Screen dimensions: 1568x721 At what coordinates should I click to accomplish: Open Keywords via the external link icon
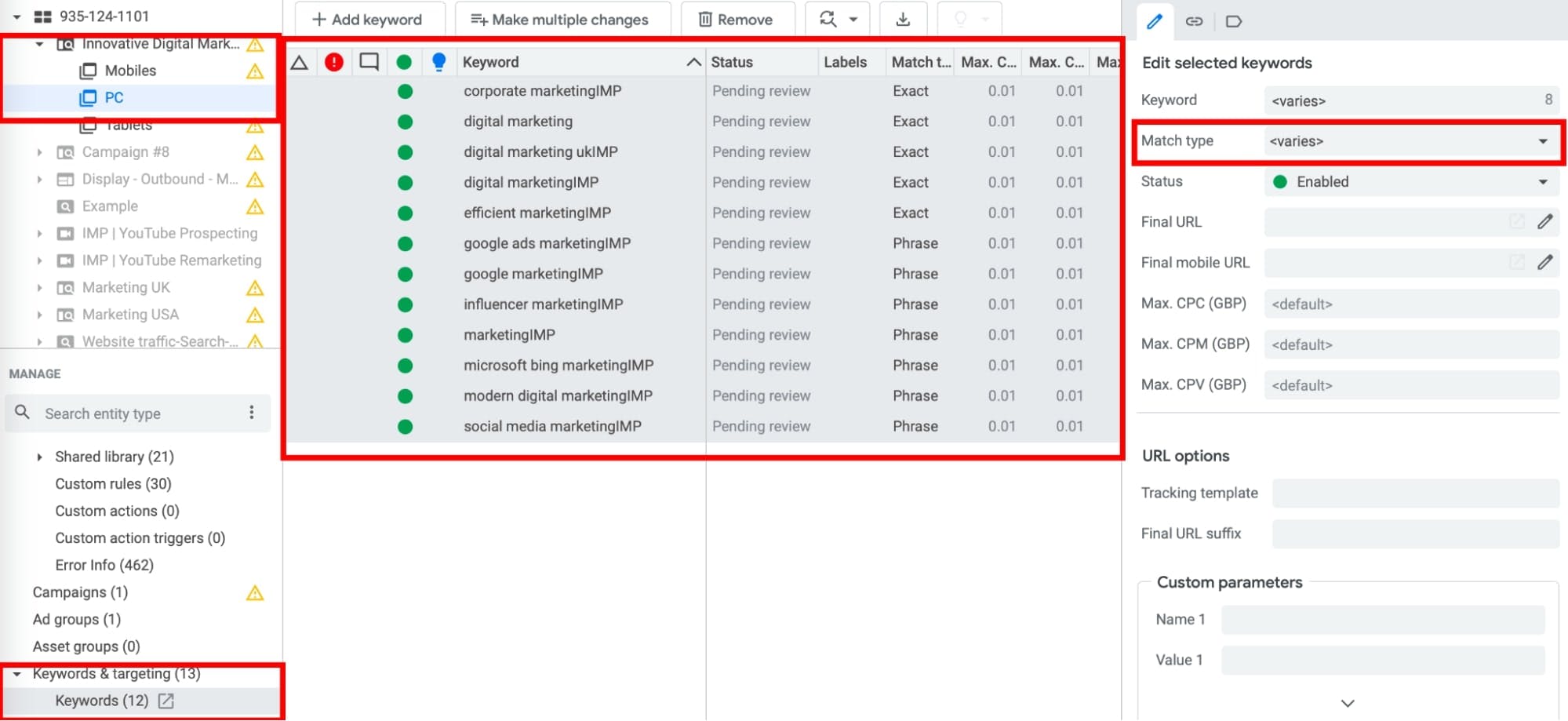tap(166, 701)
